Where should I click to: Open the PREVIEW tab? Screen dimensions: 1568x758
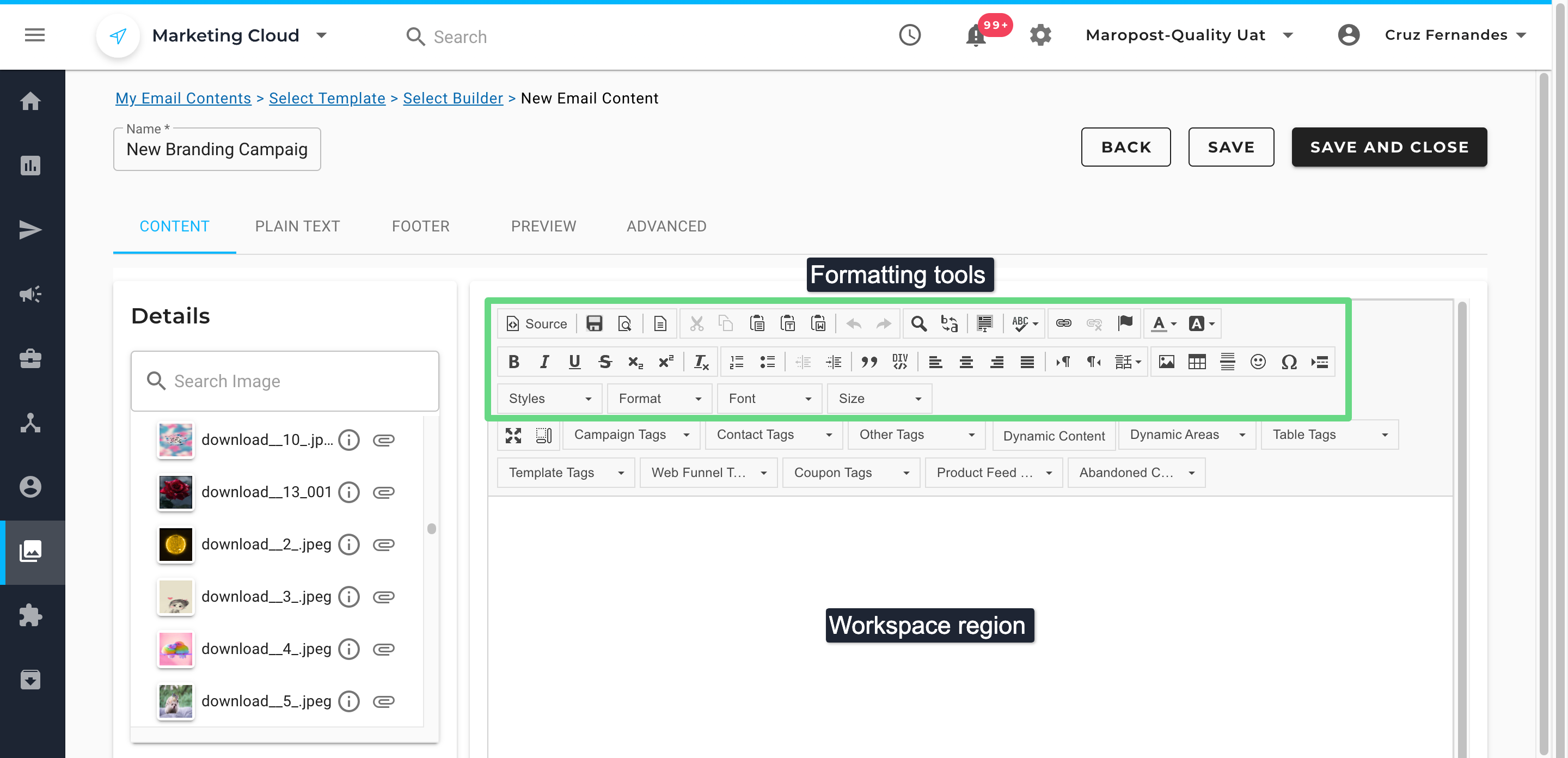point(543,227)
